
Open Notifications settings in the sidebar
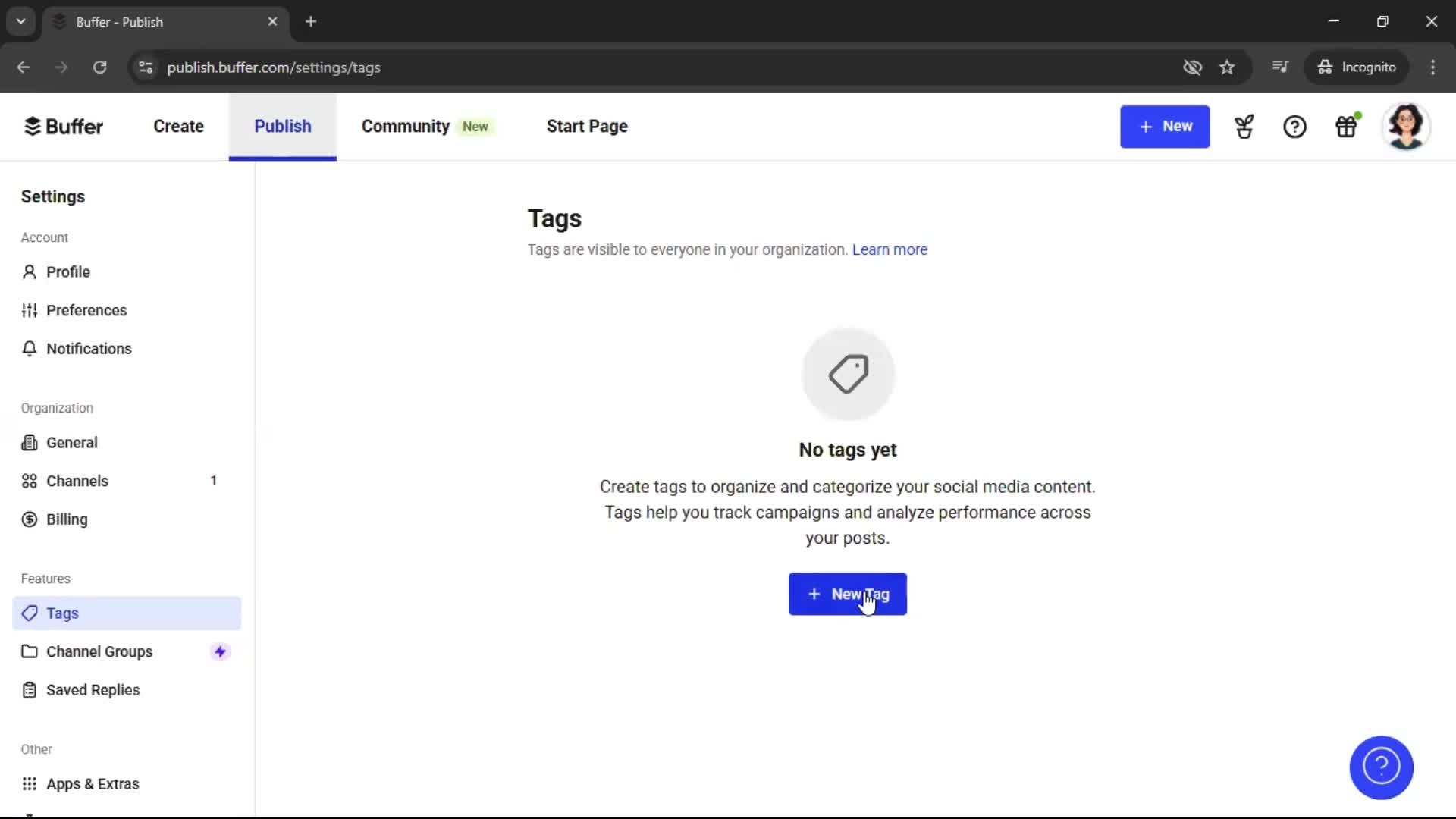click(87, 348)
